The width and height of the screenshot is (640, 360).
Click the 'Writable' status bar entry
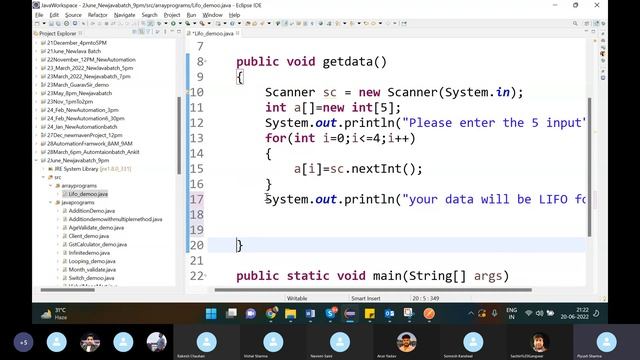[x=297, y=298]
